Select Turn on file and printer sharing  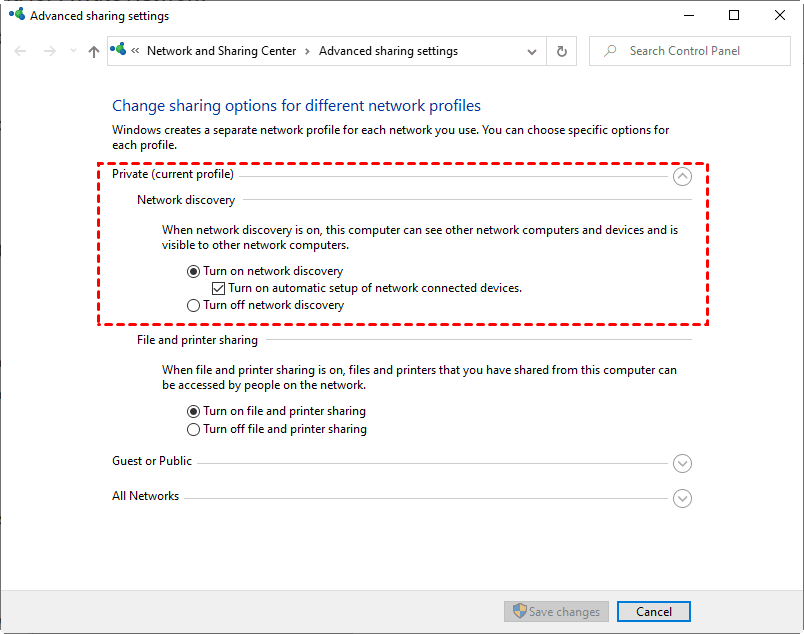click(194, 411)
